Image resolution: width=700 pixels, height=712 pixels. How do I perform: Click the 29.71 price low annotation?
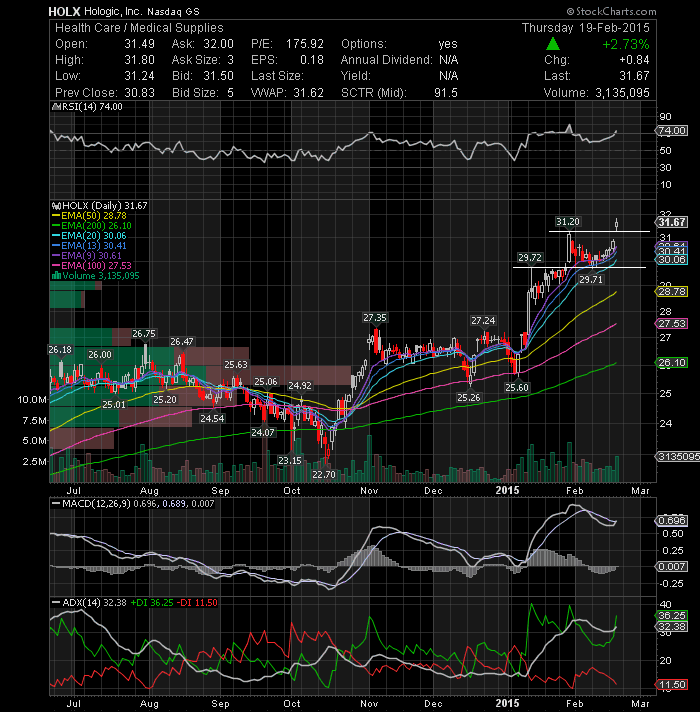point(591,280)
